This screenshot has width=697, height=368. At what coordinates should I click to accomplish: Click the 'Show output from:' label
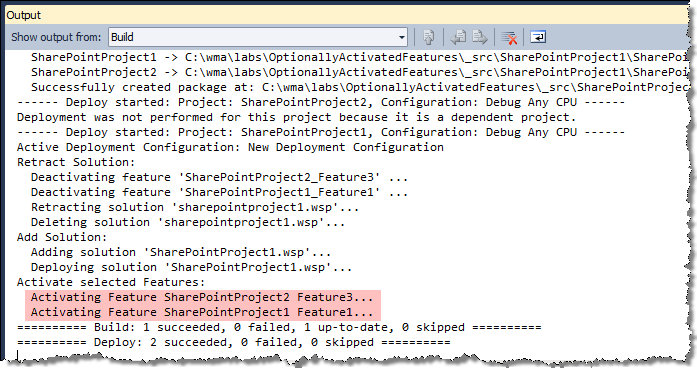click(x=56, y=37)
